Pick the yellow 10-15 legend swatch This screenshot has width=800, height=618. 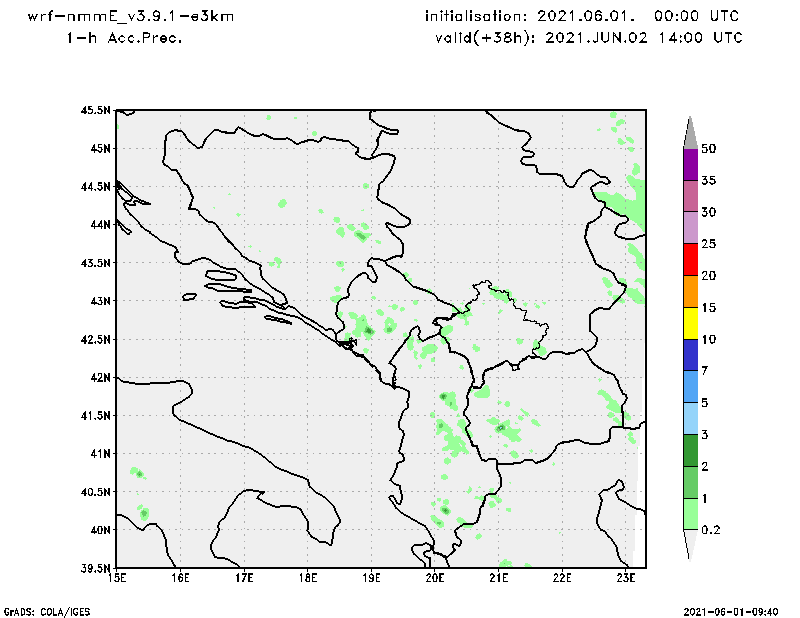coord(690,323)
